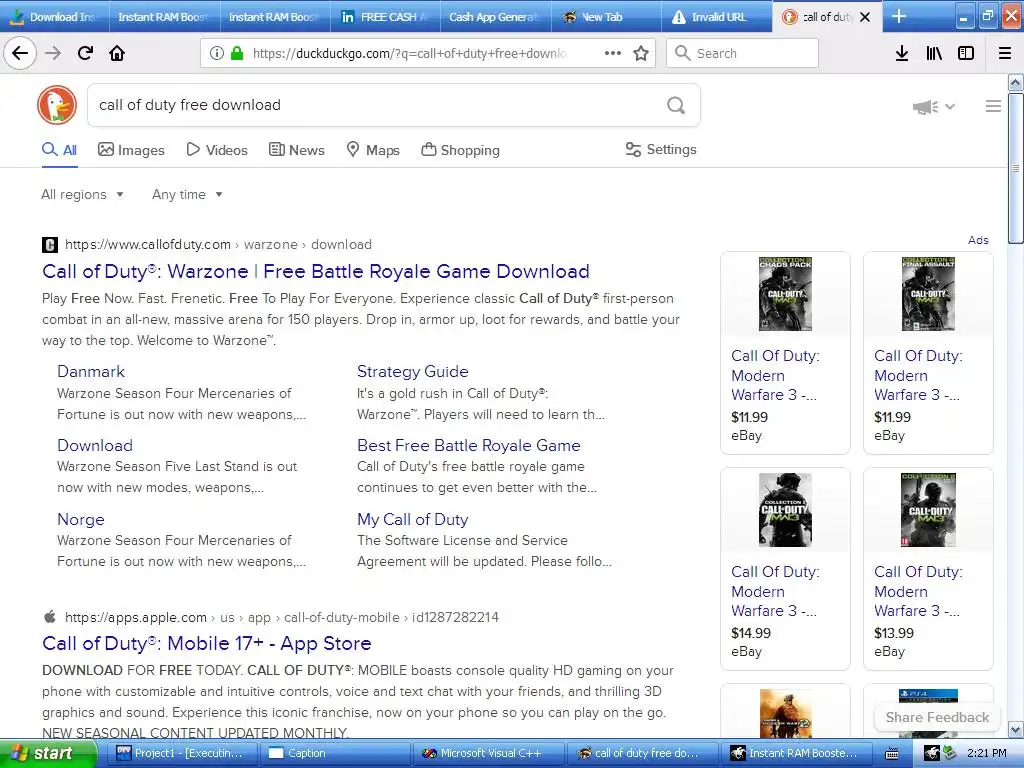Click the green padlock security icon
1024x768 pixels.
click(x=236, y=54)
